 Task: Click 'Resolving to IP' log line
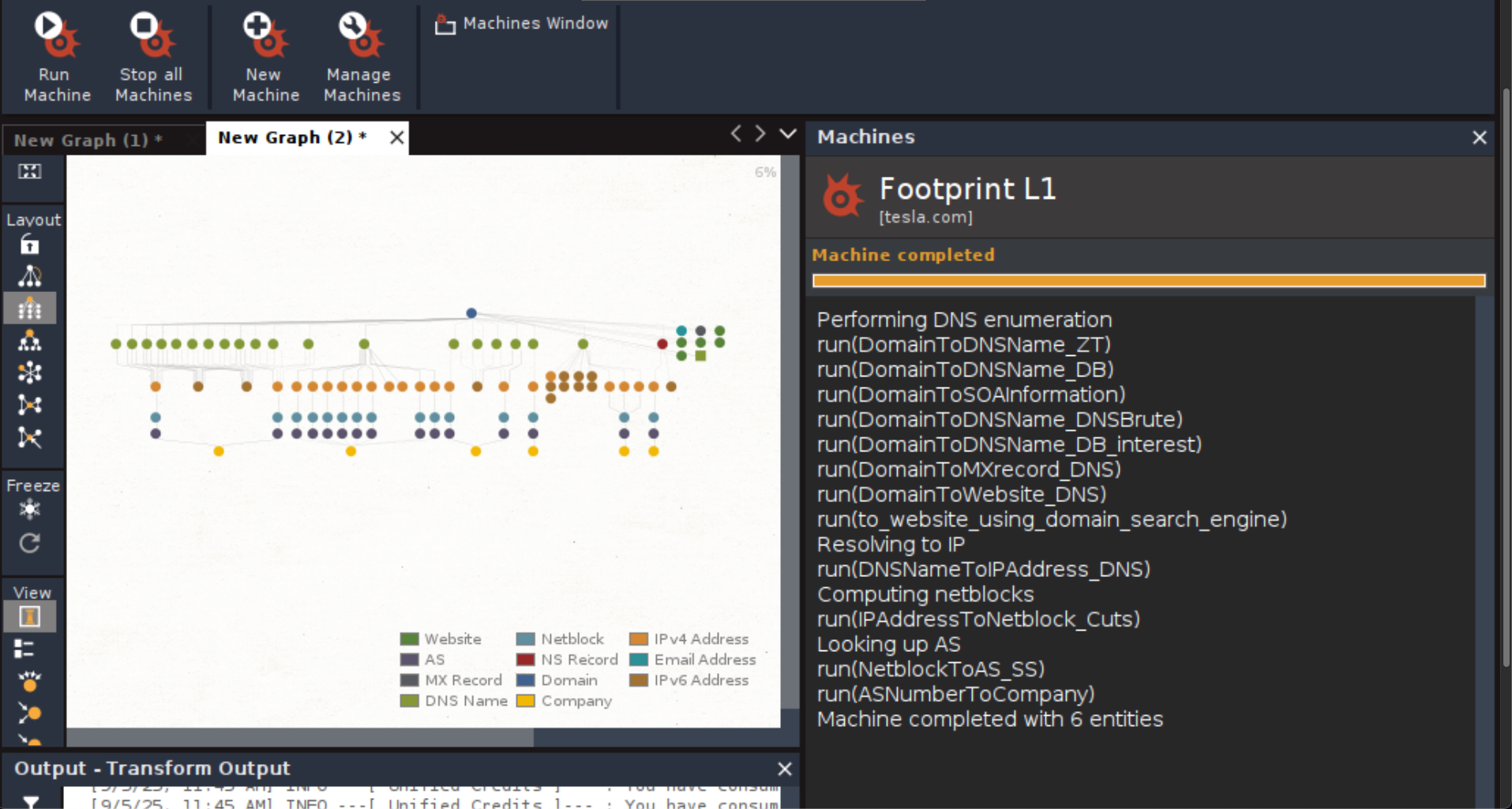coord(891,545)
